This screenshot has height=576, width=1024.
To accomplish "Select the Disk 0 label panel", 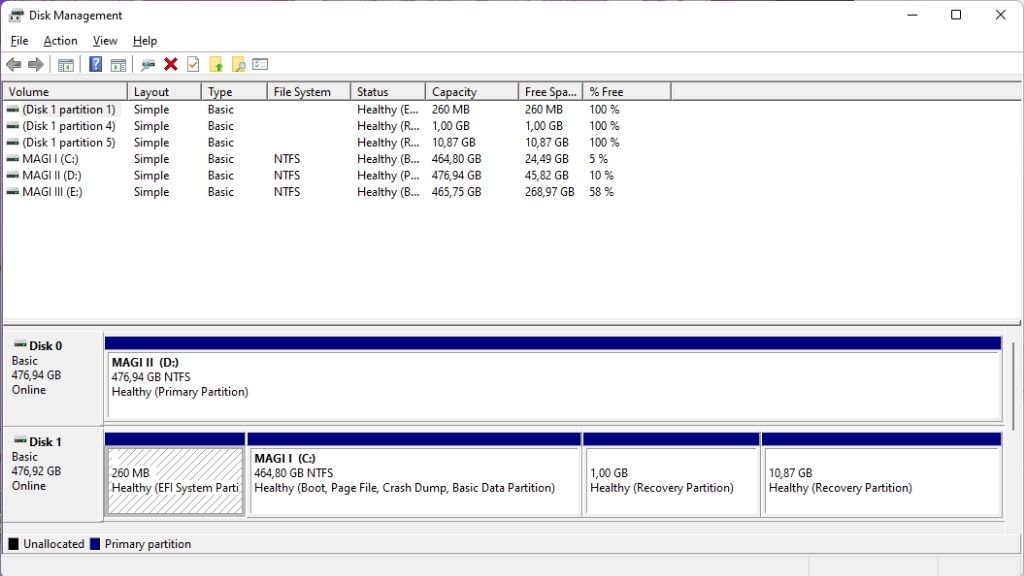I will point(53,379).
